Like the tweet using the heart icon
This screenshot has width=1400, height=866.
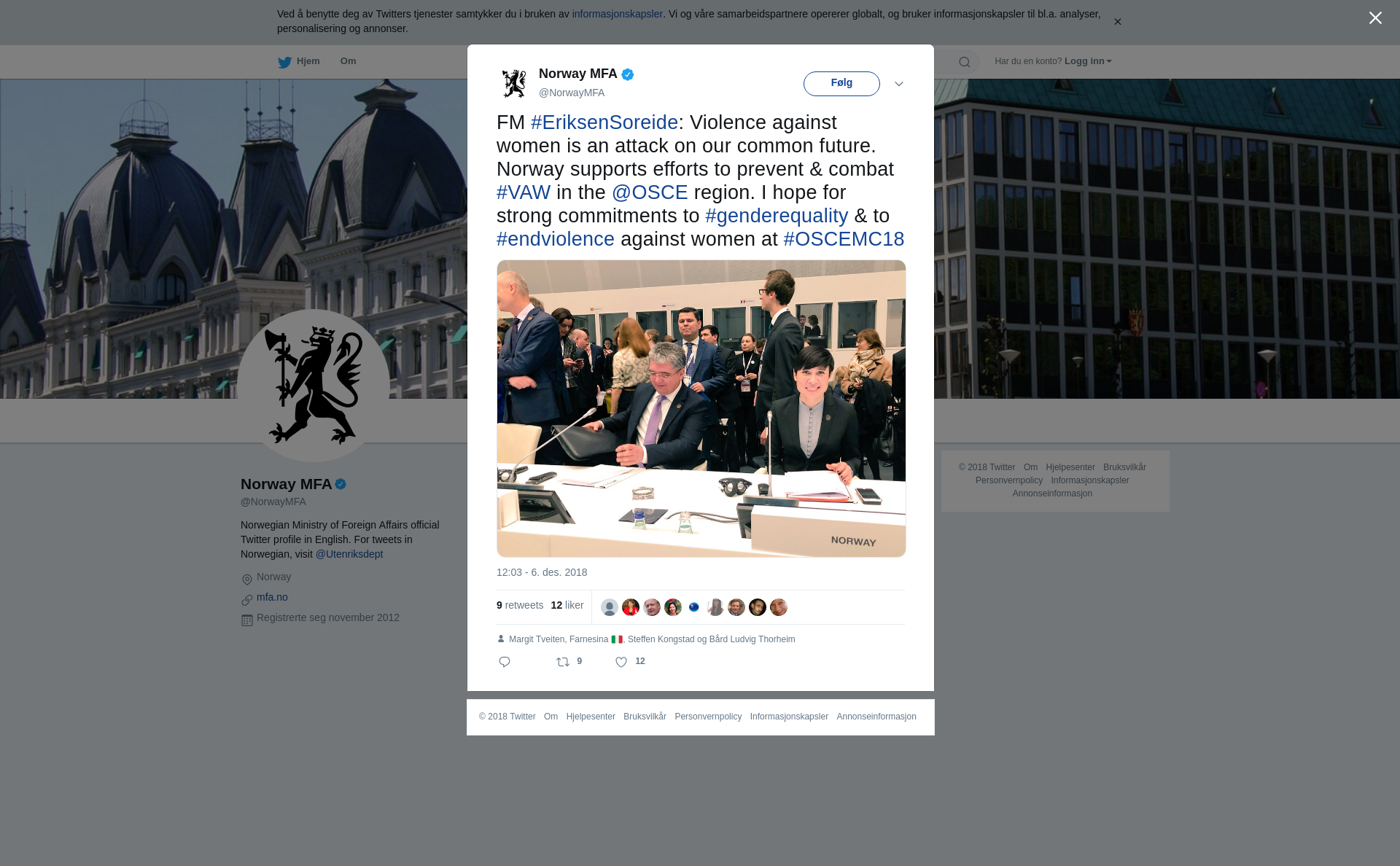[x=621, y=662]
